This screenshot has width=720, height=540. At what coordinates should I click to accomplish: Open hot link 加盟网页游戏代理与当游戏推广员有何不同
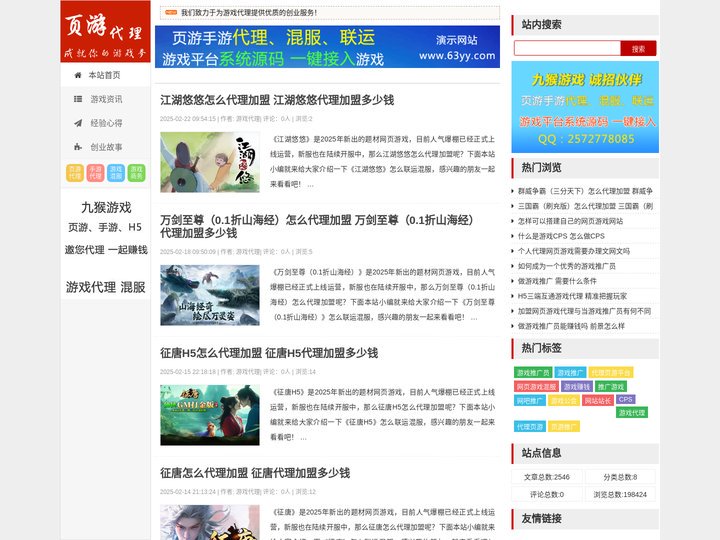pos(584,311)
